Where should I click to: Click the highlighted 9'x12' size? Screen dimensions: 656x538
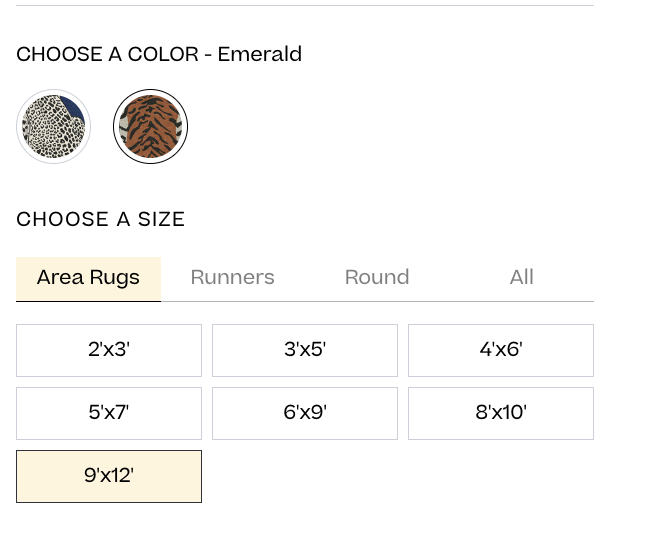[109, 477]
